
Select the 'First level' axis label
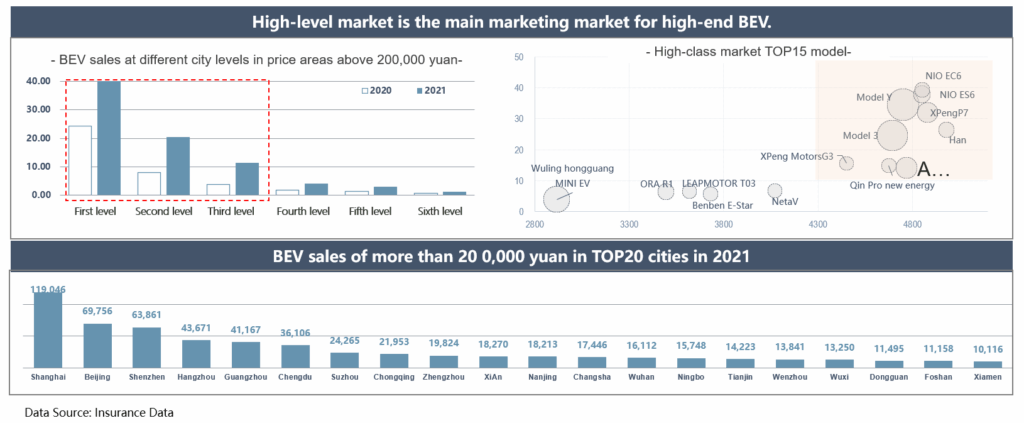(x=93, y=212)
